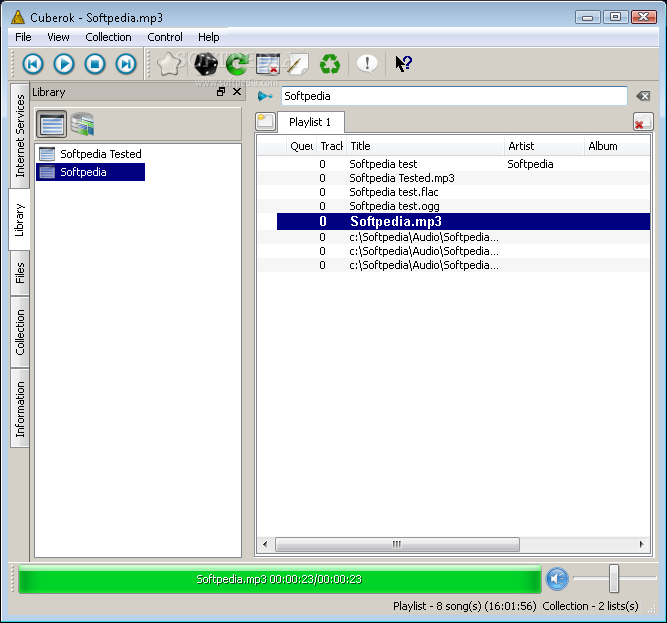The width and height of the screenshot is (667, 623).
Task: Click the Previous track button
Action: click(33, 64)
